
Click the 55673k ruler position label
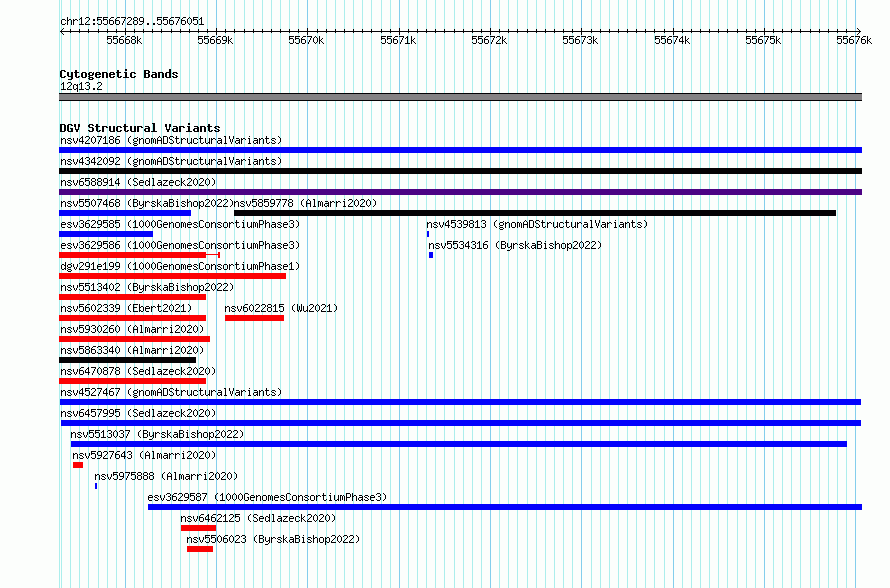(580, 40)
